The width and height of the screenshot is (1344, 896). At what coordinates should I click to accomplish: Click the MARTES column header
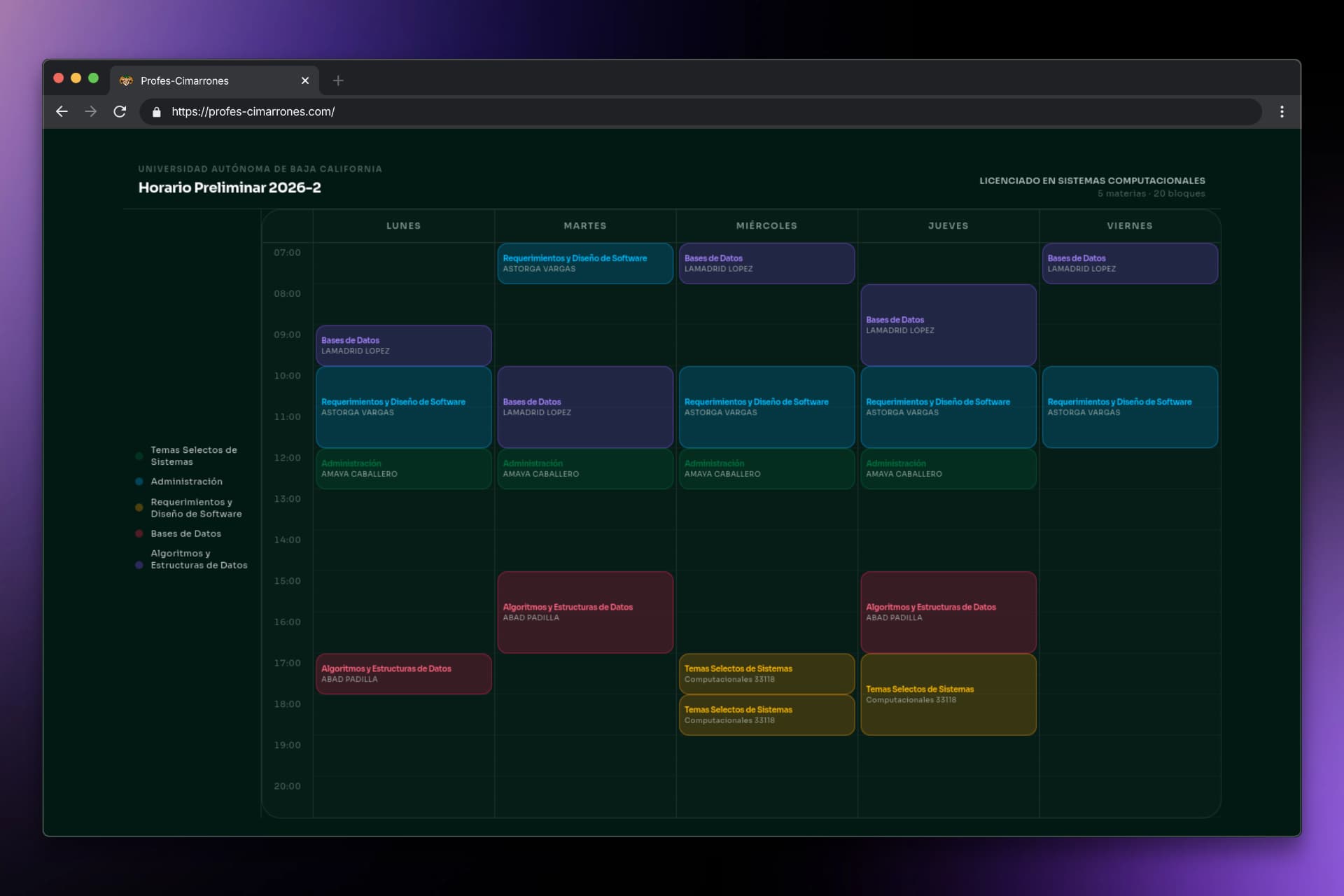(x=585, y=225)
